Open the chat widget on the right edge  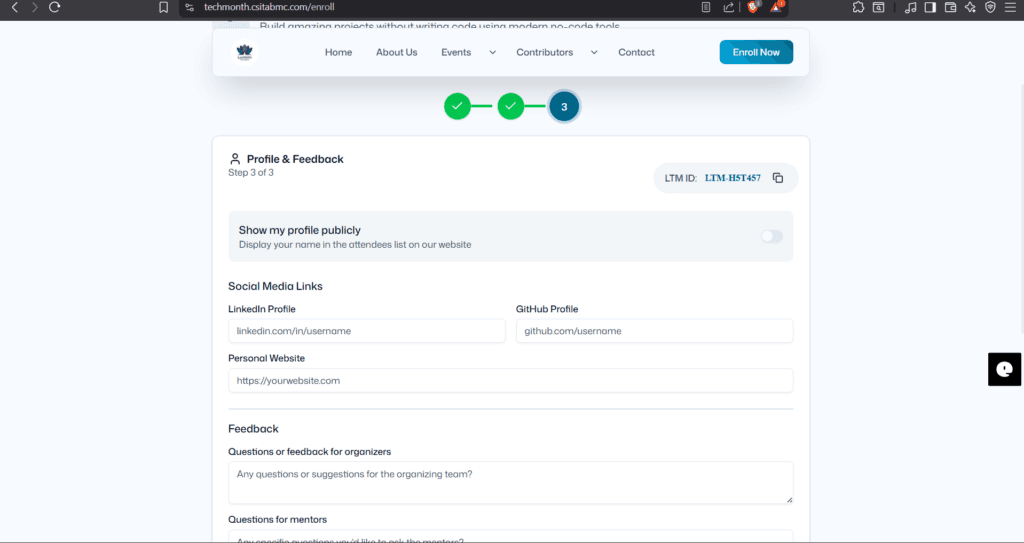pos(1005,369)
